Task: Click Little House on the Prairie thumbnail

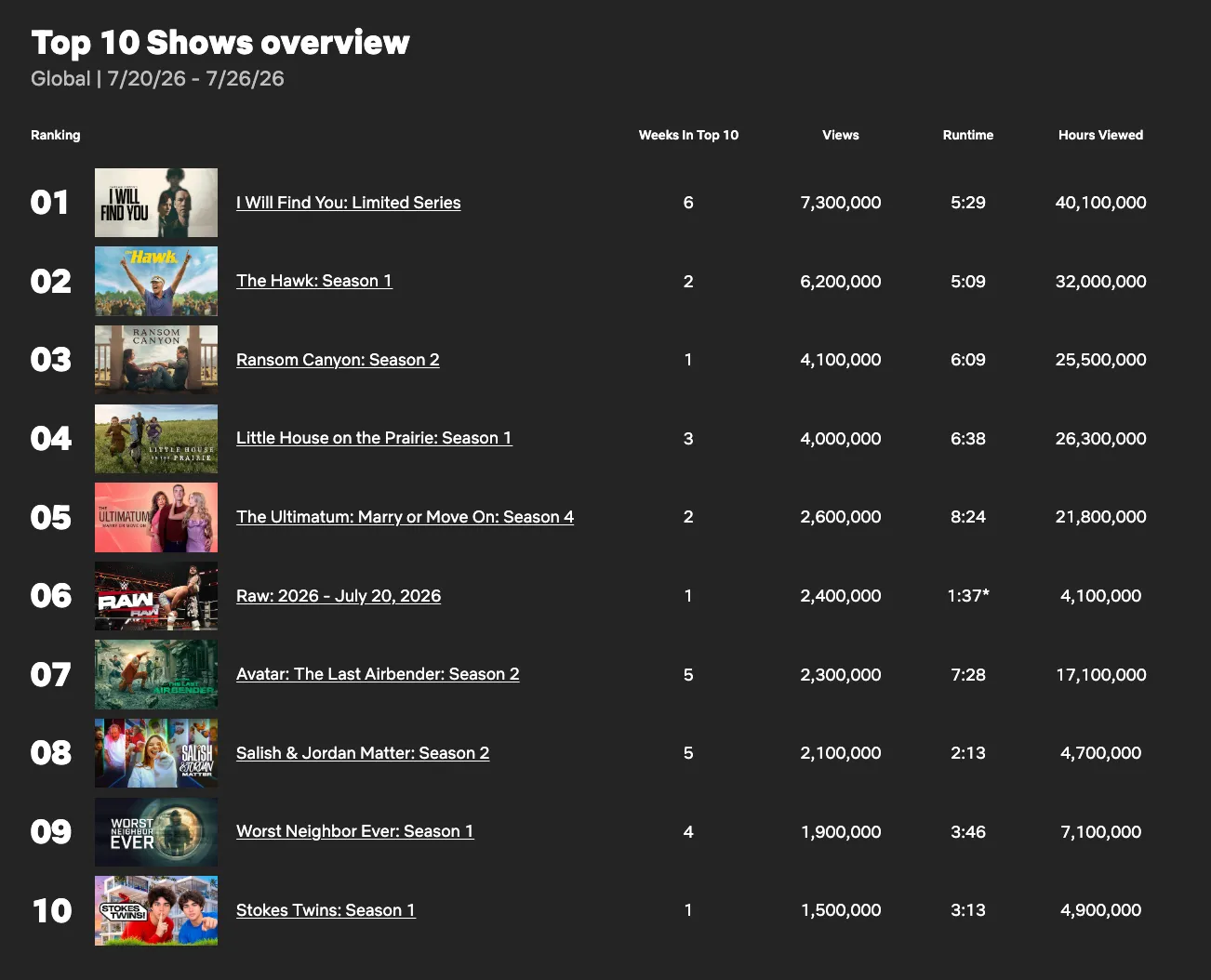Action: 156,438
